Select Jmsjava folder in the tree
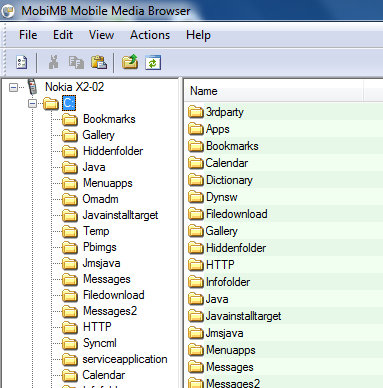 pos(101,263)
